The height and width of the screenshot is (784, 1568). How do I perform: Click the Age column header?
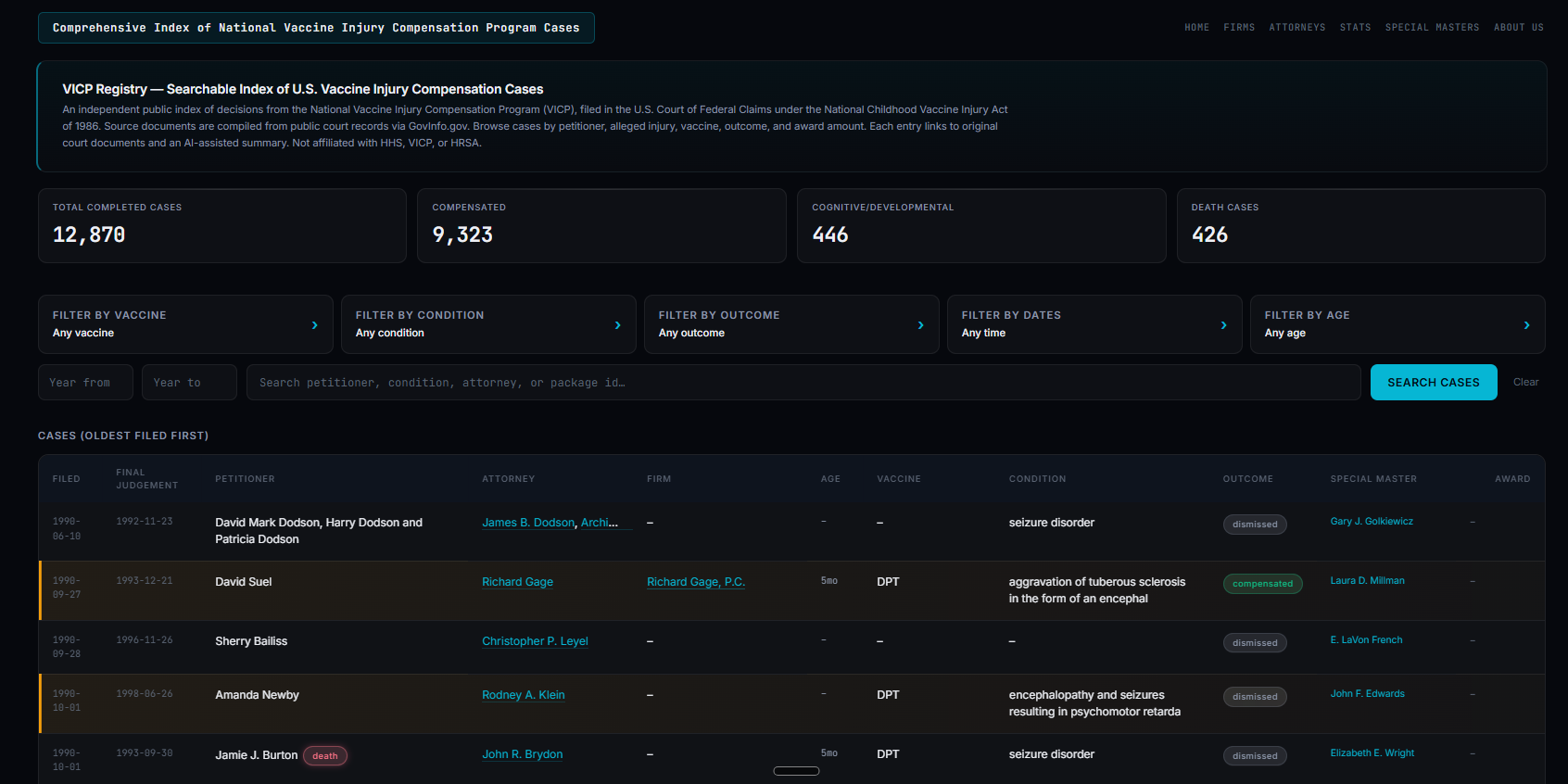point(830,479)
